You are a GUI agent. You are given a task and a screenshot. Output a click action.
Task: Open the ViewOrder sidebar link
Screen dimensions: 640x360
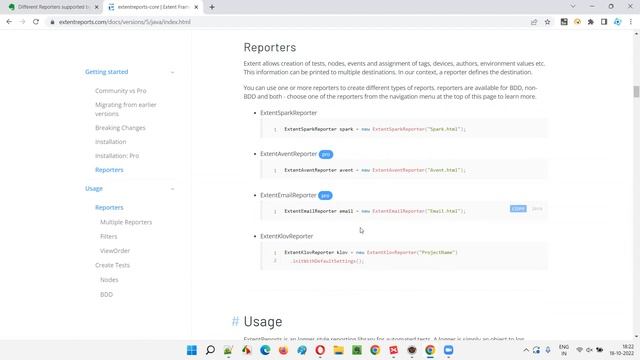(115, 251)
